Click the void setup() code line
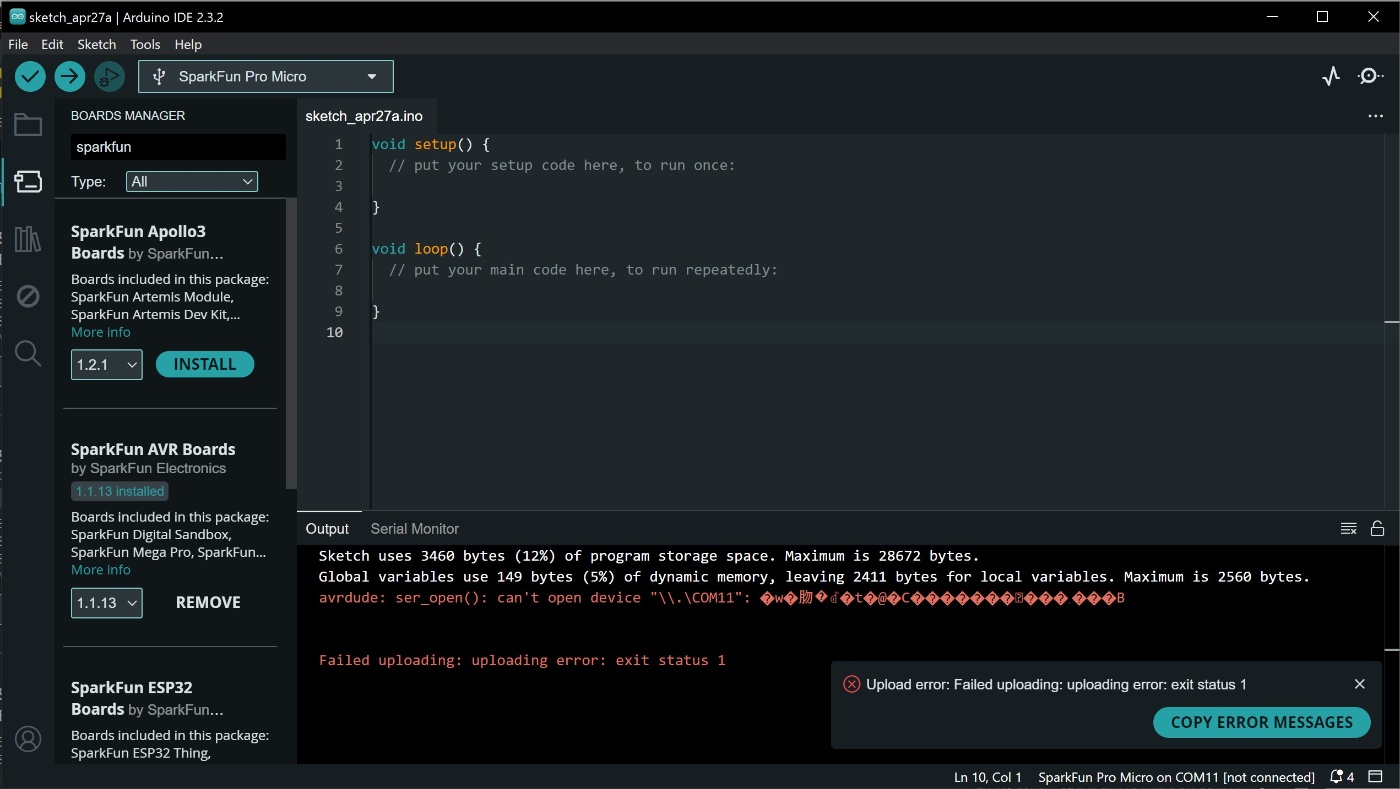 pyautogui.click(x=431, y=145)
